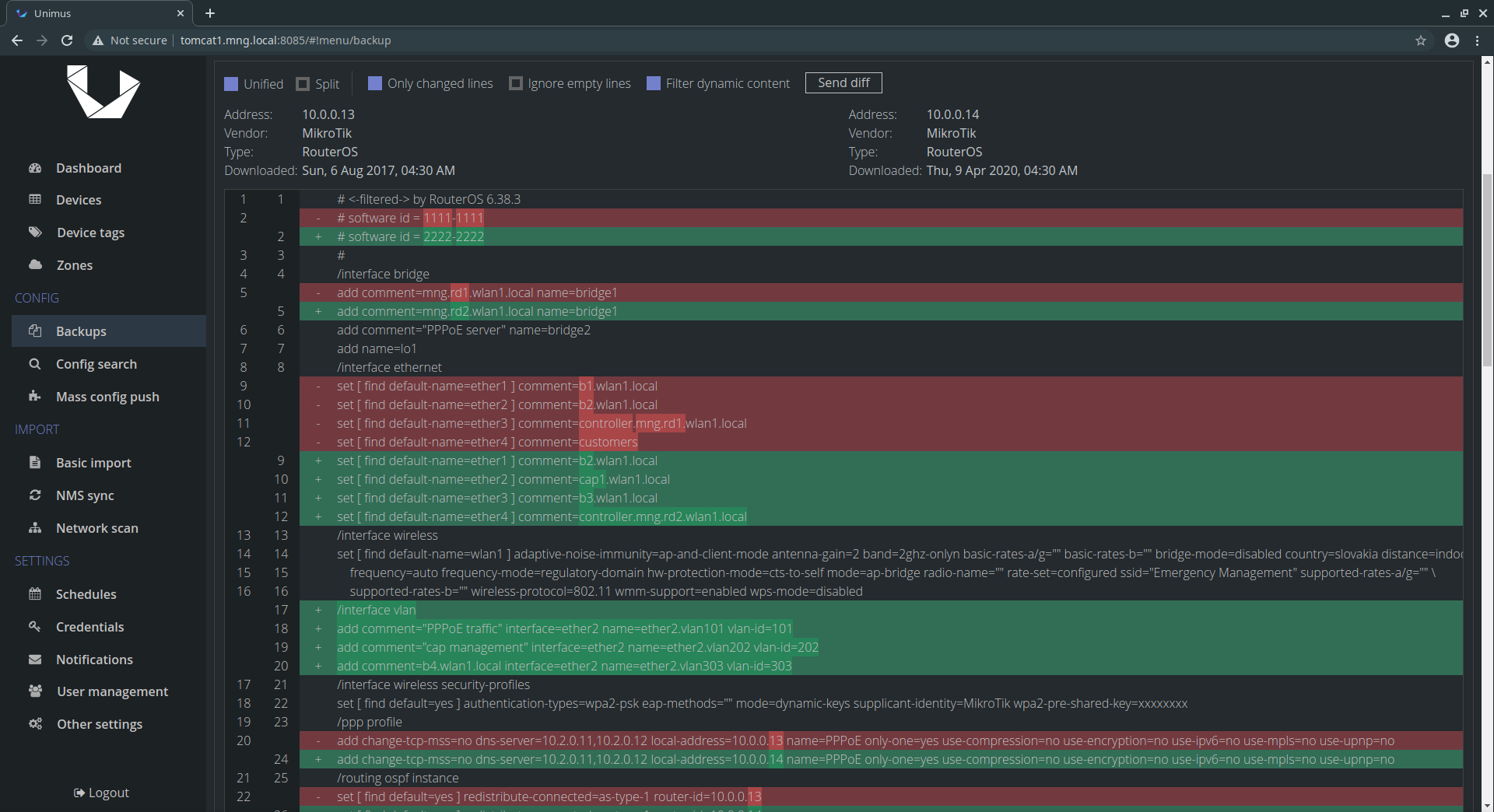Open the Schedules page

86,594
